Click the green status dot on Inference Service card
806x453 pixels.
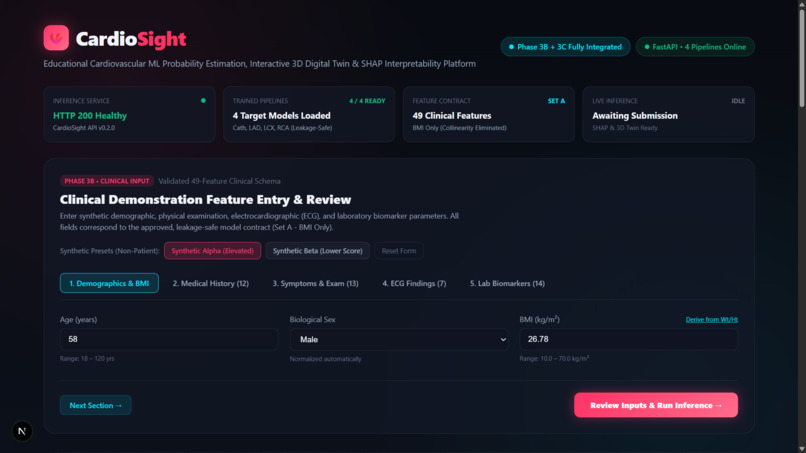[204, 101]
